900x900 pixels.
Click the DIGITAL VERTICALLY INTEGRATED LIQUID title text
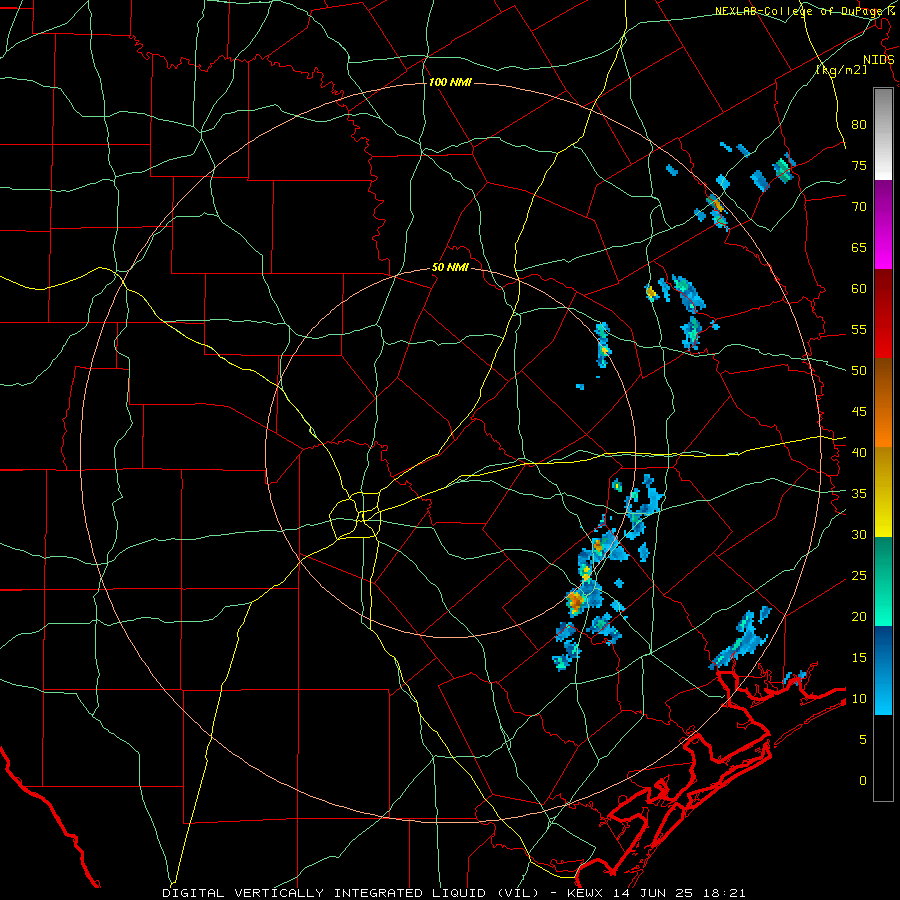click(351, 893)
